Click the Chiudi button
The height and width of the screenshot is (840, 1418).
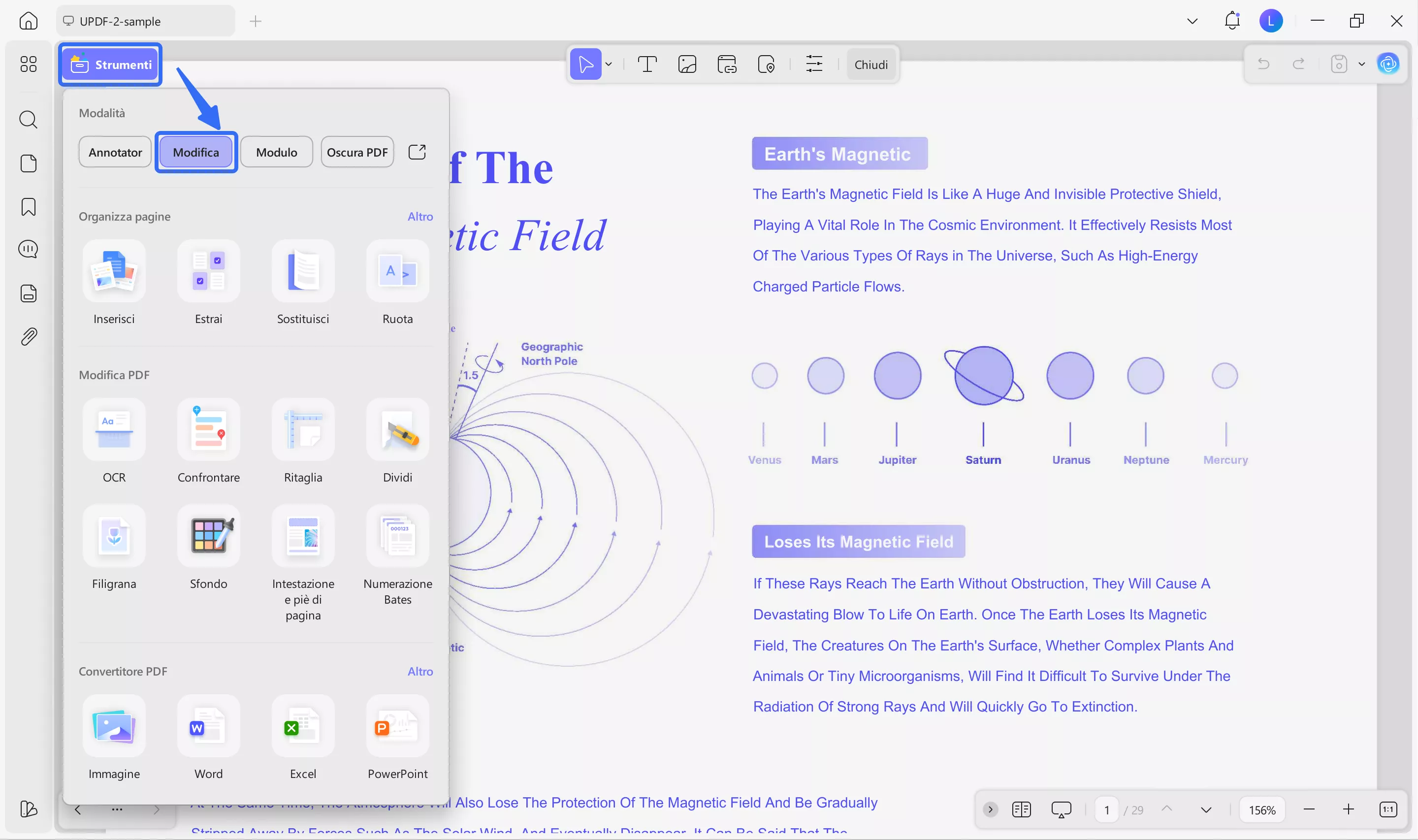pos(871,64)
